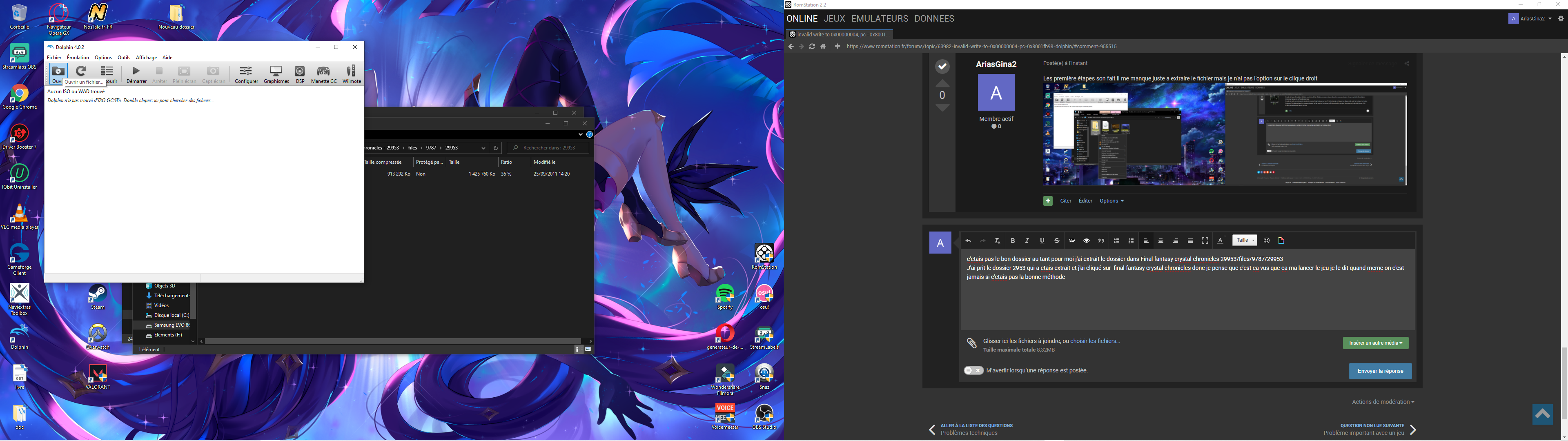Screen dimensions: 1568x441
Task: Reload the RomStation page
Action: 812,46
